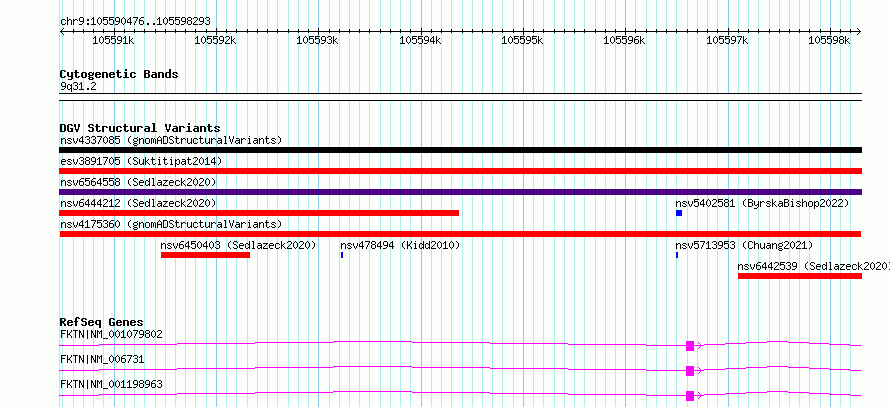
Task: Open label nsv6444212 (Sedlazeck2020)
Action: pos(138,203)
